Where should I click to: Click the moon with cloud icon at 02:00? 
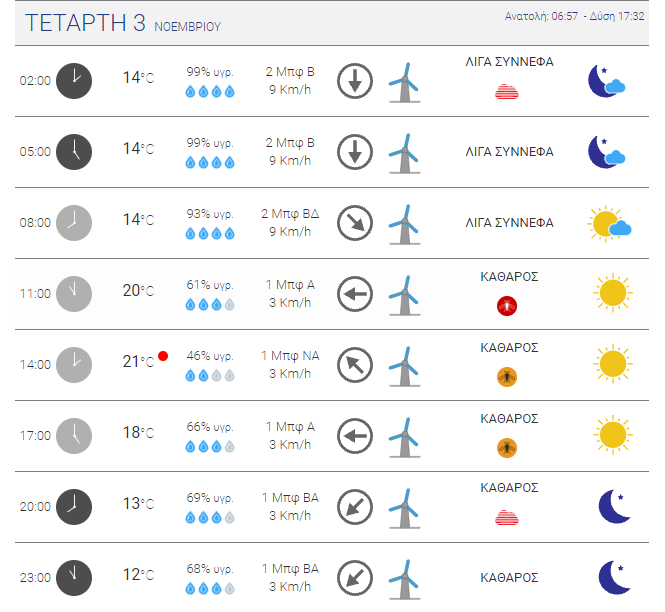click(606, 81)
